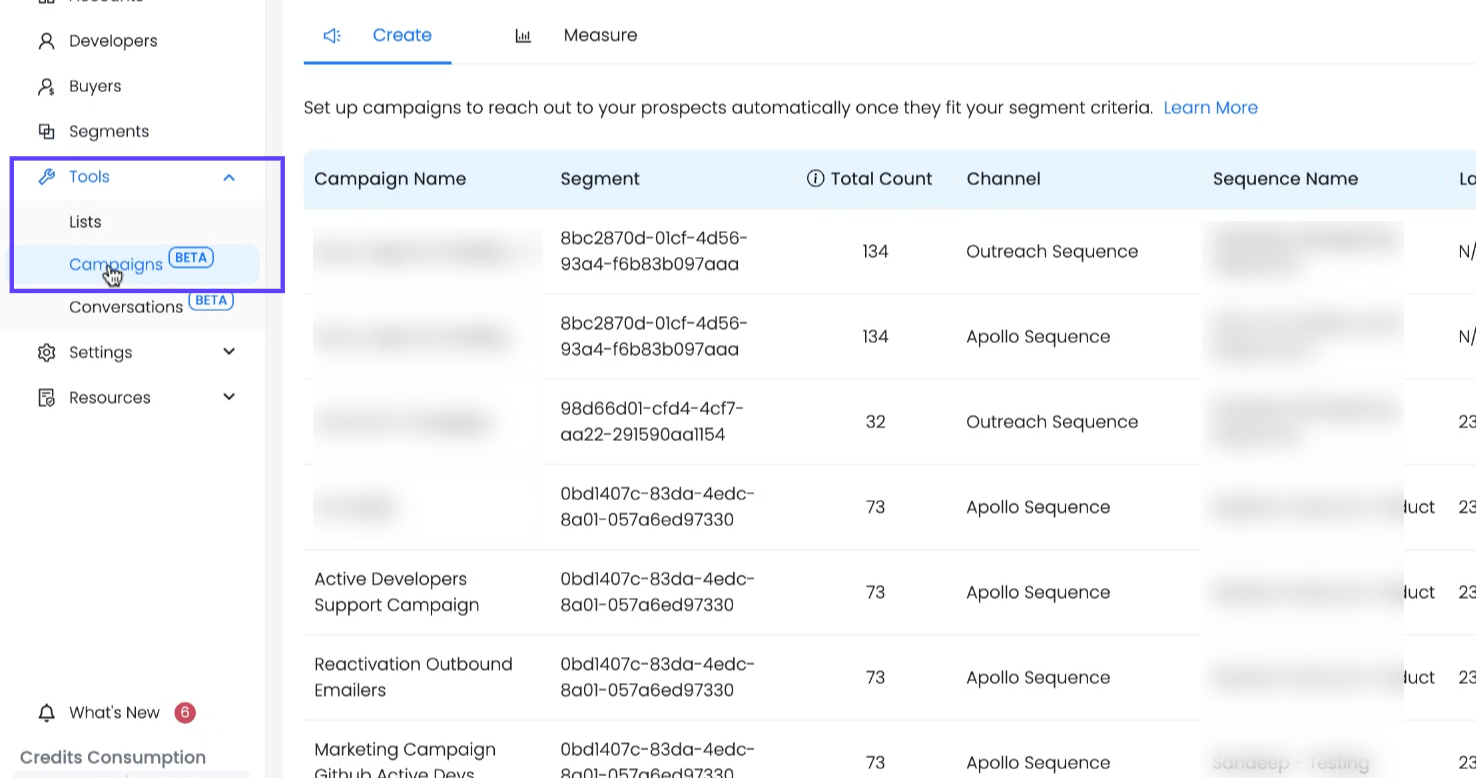Open Lists under Tools
The image size is (1476, 778).
coord(85,222)
